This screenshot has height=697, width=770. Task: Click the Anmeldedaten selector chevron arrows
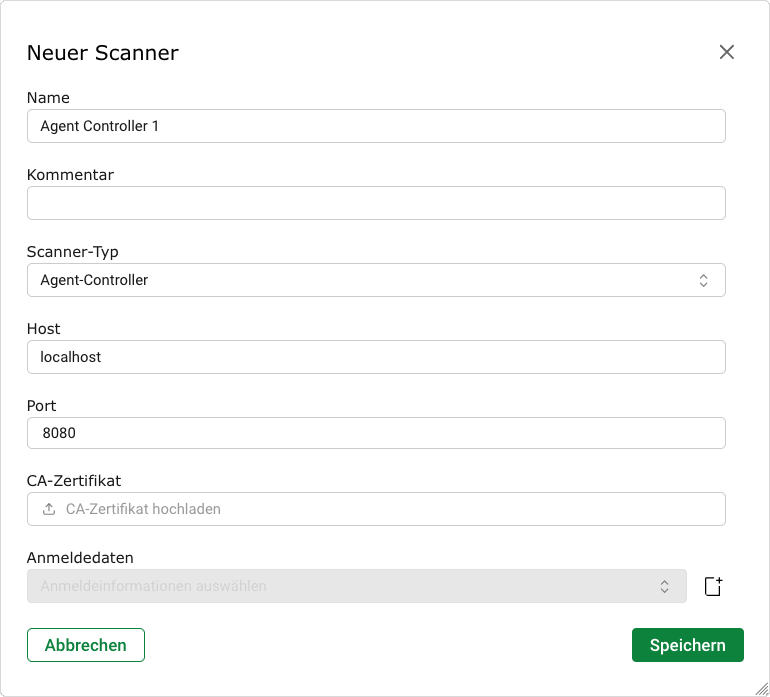(x=664, y=587)
